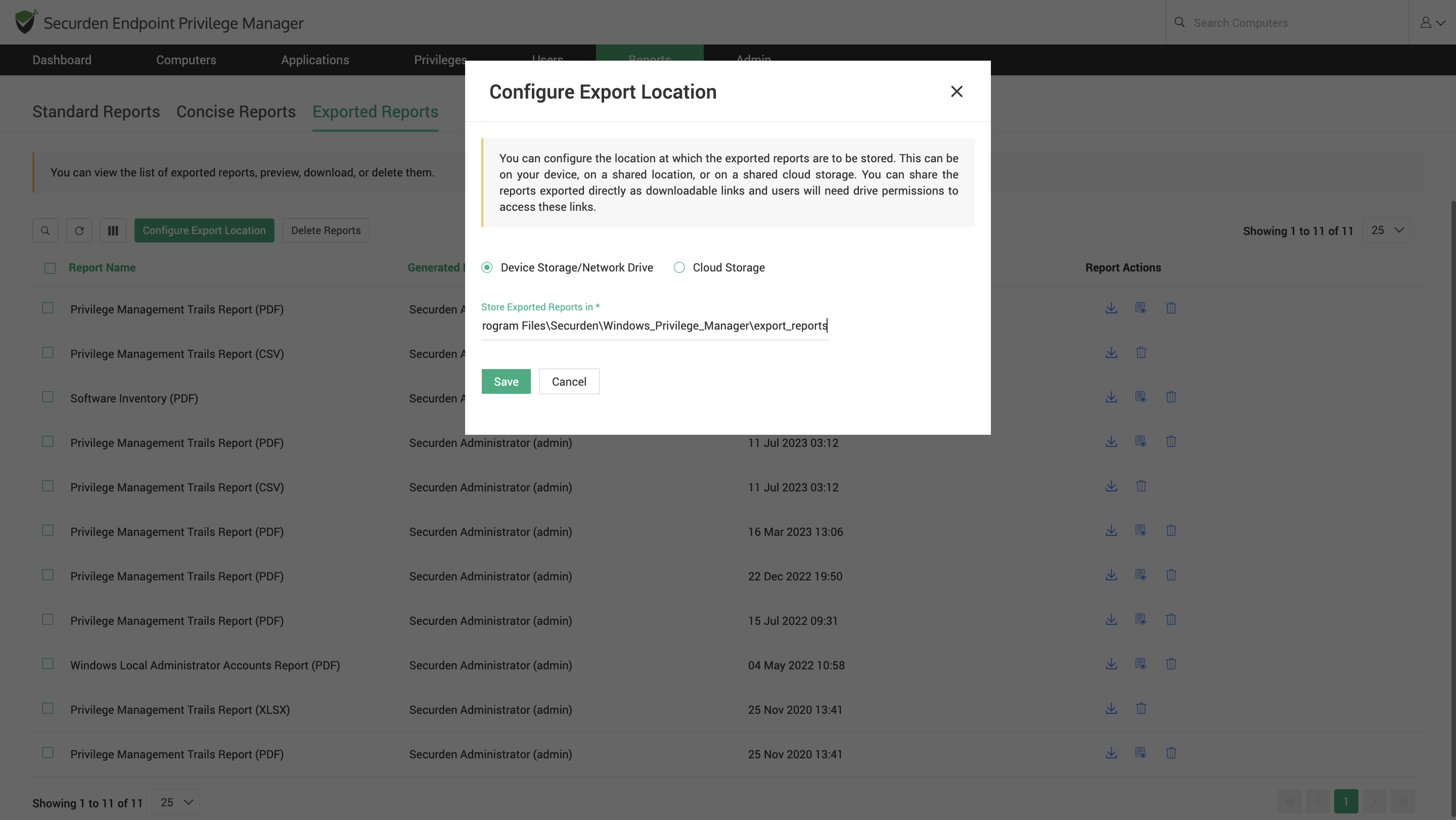Jump to first page in pagination
Image resolution: width=1456 pixels, height=820 pixels.
coord(1289,801)
